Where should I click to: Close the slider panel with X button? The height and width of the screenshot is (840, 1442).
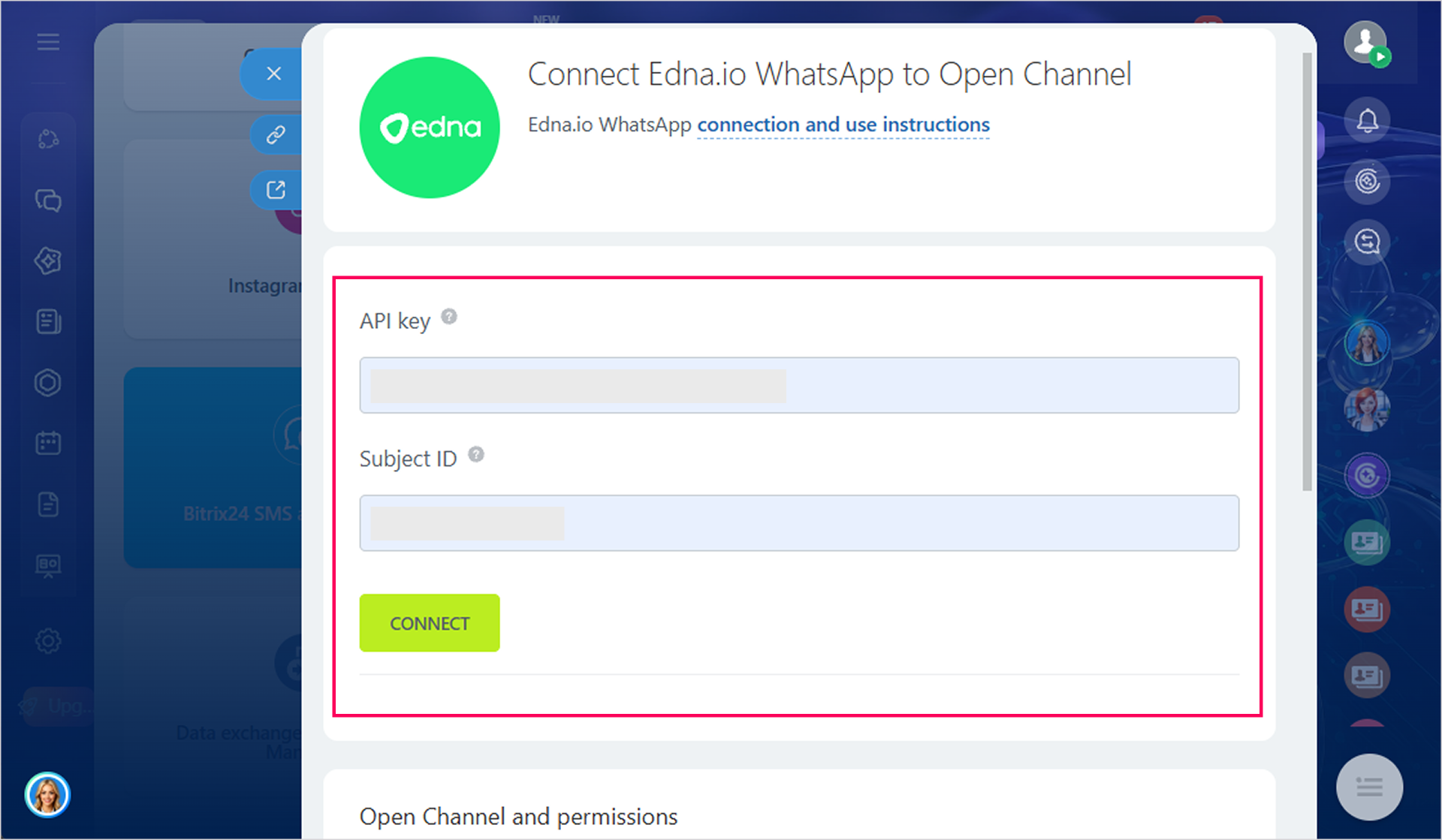pos(273,74)
